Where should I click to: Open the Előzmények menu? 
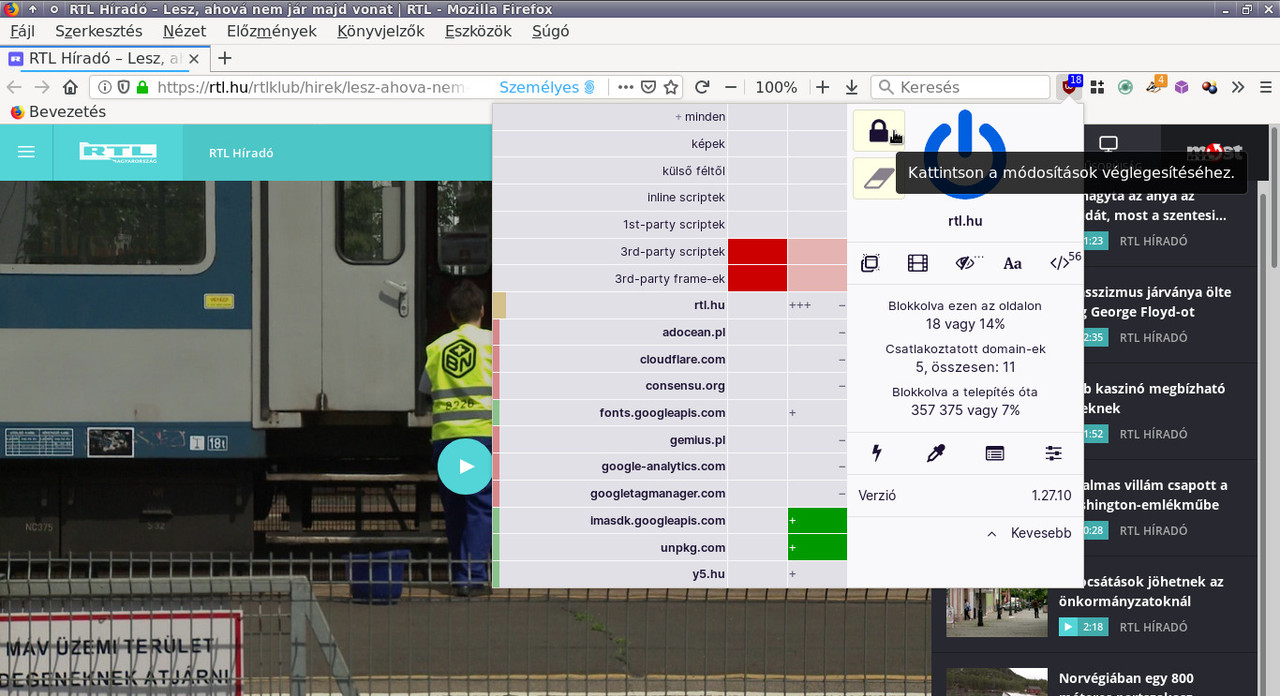pyautogui.click(x=271, y=31)
